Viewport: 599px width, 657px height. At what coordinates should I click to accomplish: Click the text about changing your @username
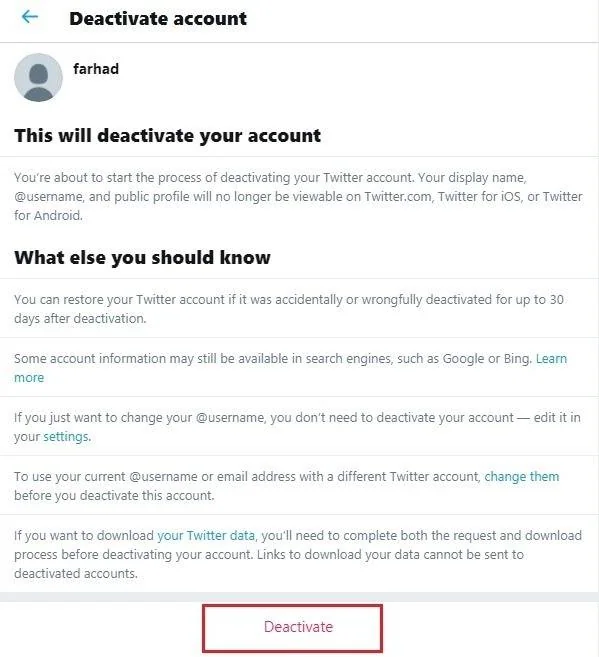pyautogui.click(x=297, y=427)
